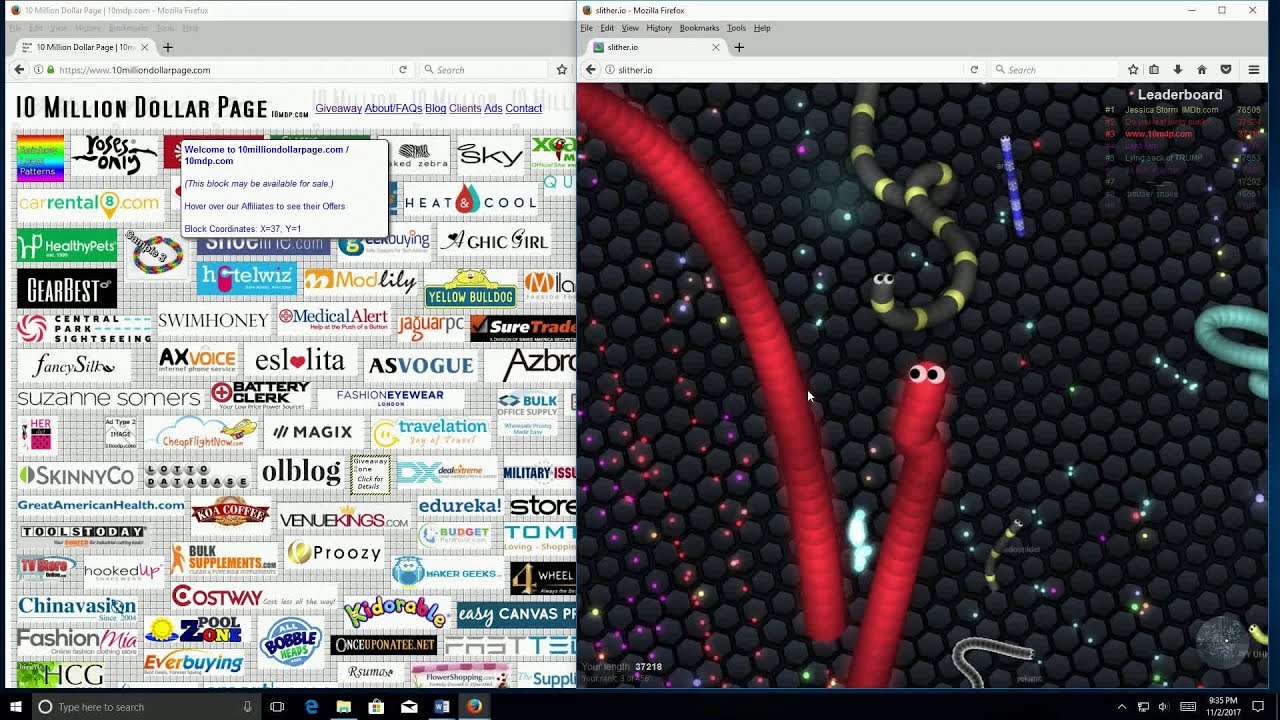Viewport: 1280px width, 720px height.
Task: Click the Rainbow Loom Patterns ad
Action: click(x=40, y=158)
